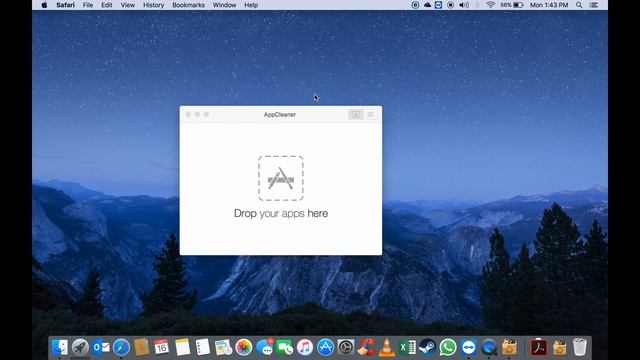Open Reminders from the dock

pyautogui.click(x=203, y=347)
